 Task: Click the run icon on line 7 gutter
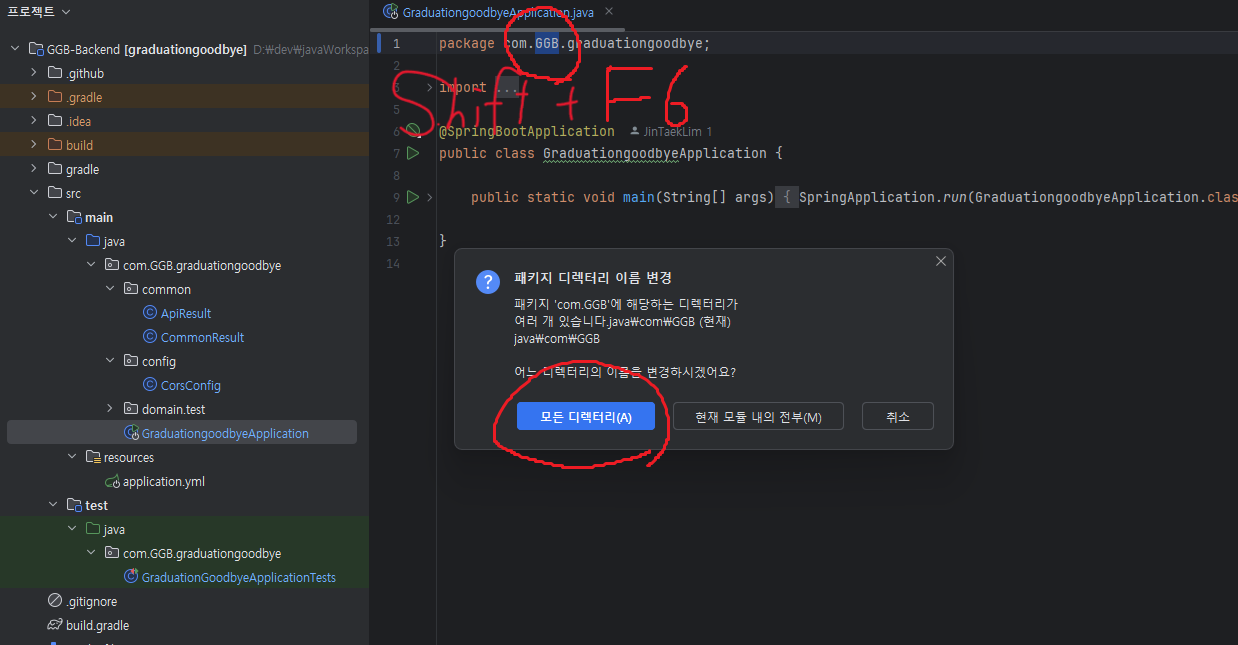(413, 153)
